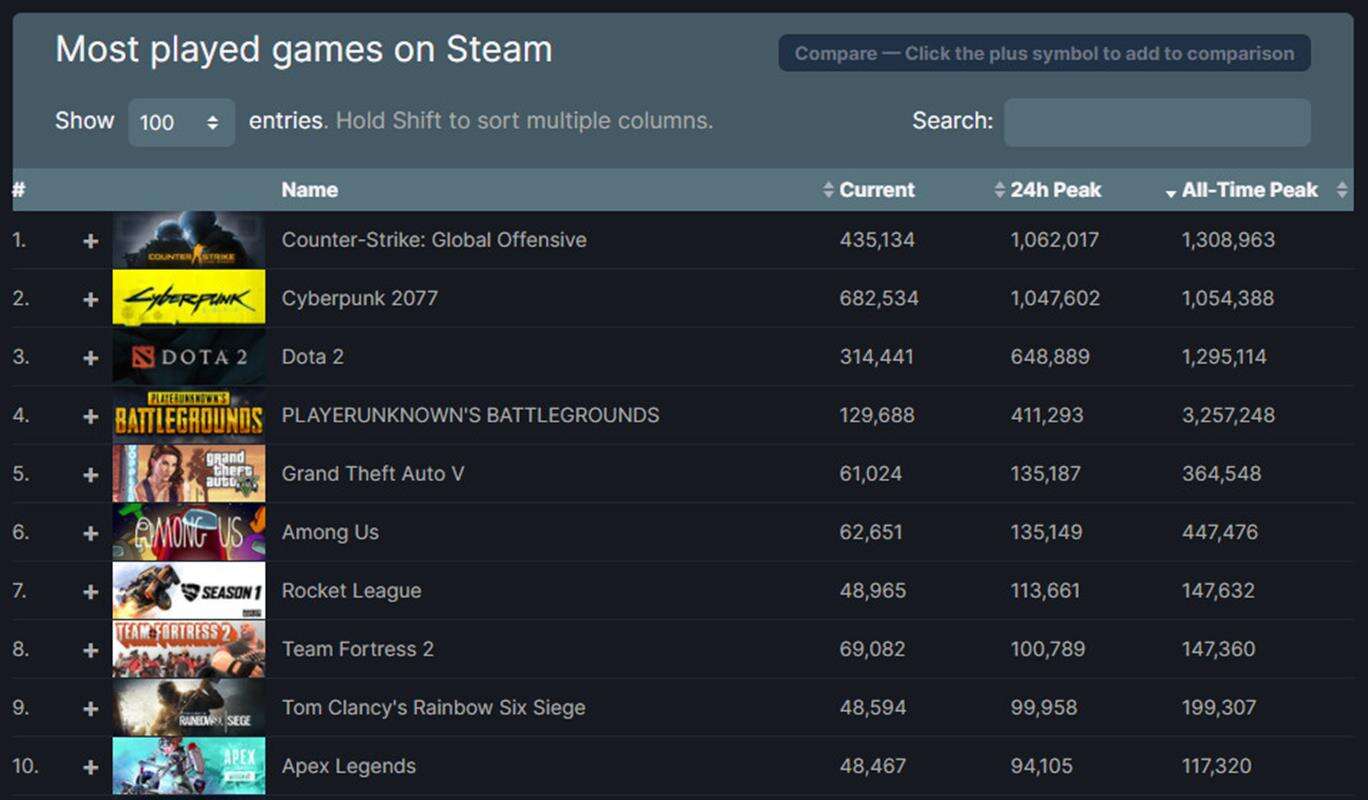1368x800 pixels.
Task: Add Dota 2 to comparison
Action: (x=90, y=358)
